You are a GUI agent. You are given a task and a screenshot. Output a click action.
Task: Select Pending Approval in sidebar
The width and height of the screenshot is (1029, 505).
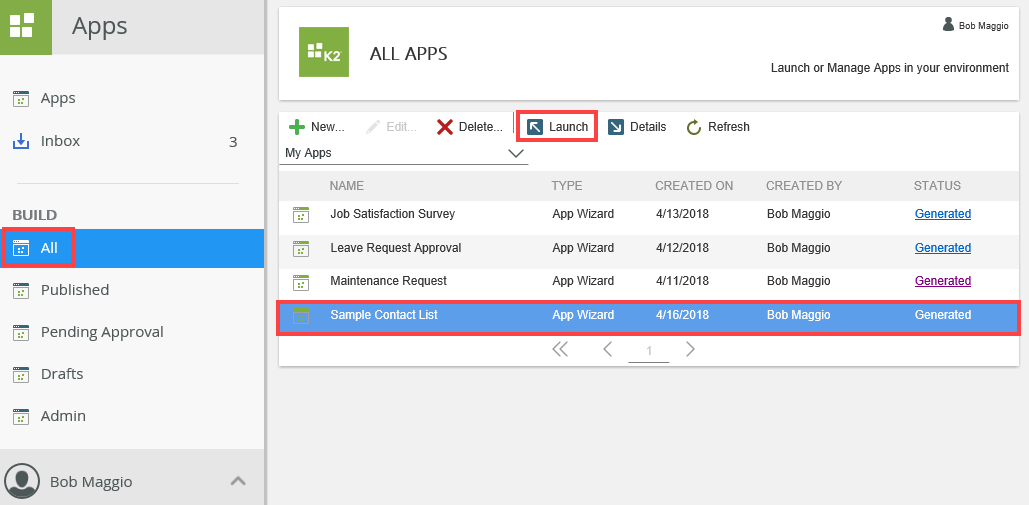pos(101,332)
